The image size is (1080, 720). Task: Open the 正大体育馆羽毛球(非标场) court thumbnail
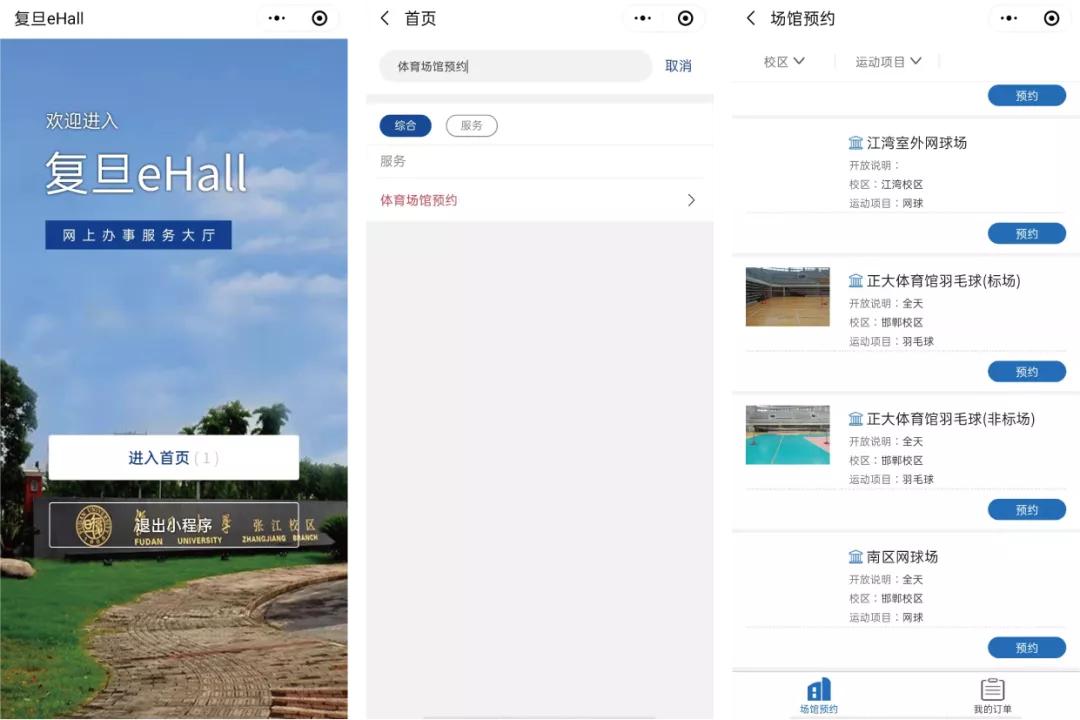[787, 435]
